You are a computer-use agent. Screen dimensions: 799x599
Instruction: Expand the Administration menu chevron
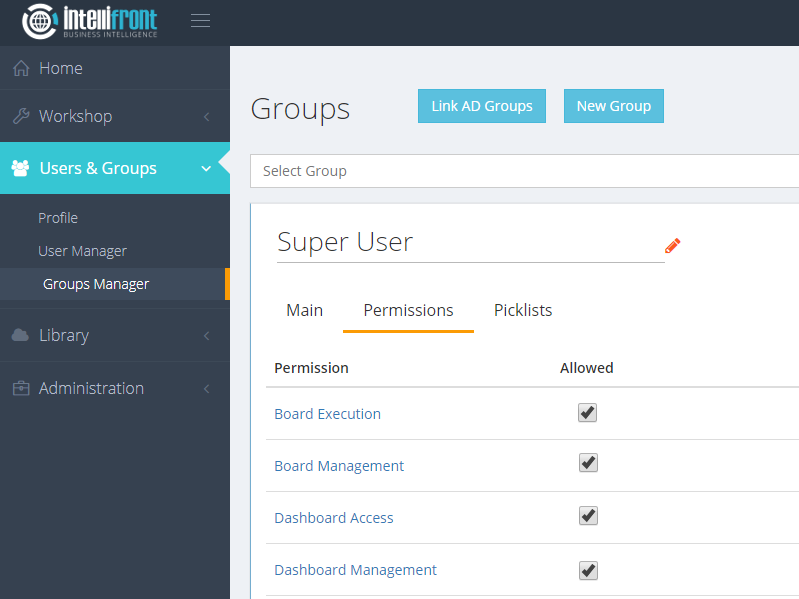206,389
